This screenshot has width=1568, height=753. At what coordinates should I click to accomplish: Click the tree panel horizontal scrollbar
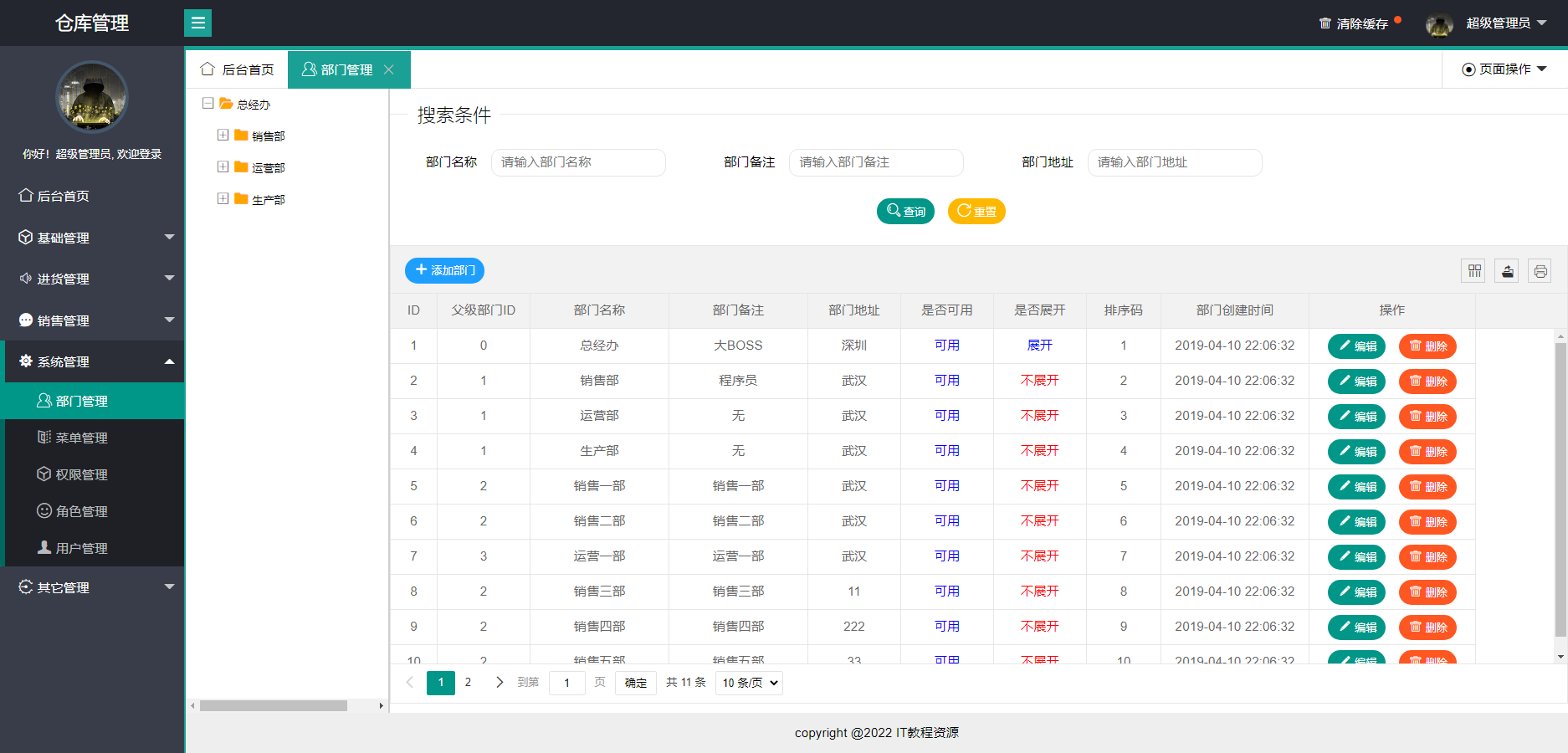[x=274, y=705]
